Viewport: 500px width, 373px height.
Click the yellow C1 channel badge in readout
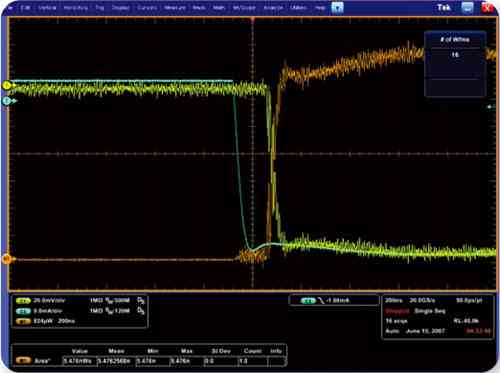[23, 301]
